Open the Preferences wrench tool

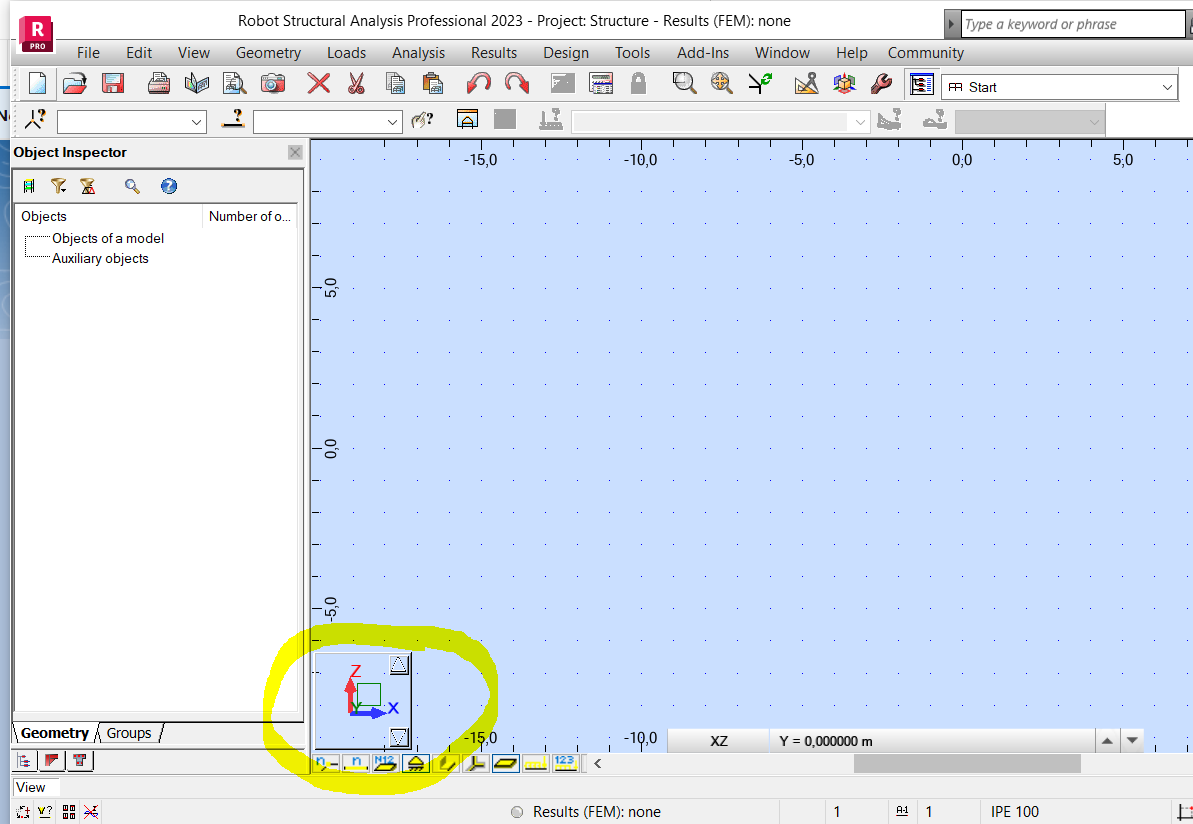[881, 83]
